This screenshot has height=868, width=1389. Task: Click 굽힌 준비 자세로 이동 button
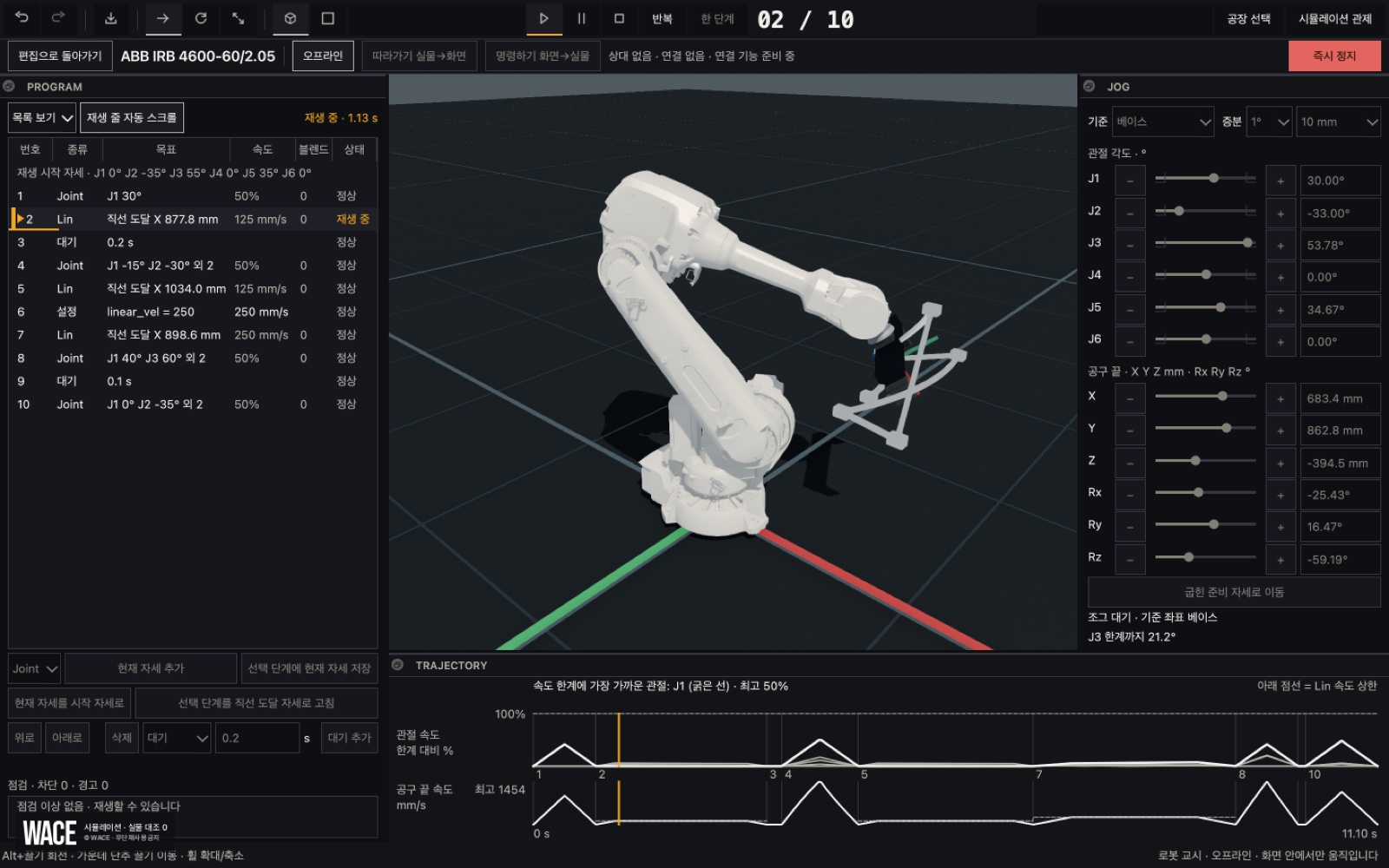click(x=1234, y=592)
